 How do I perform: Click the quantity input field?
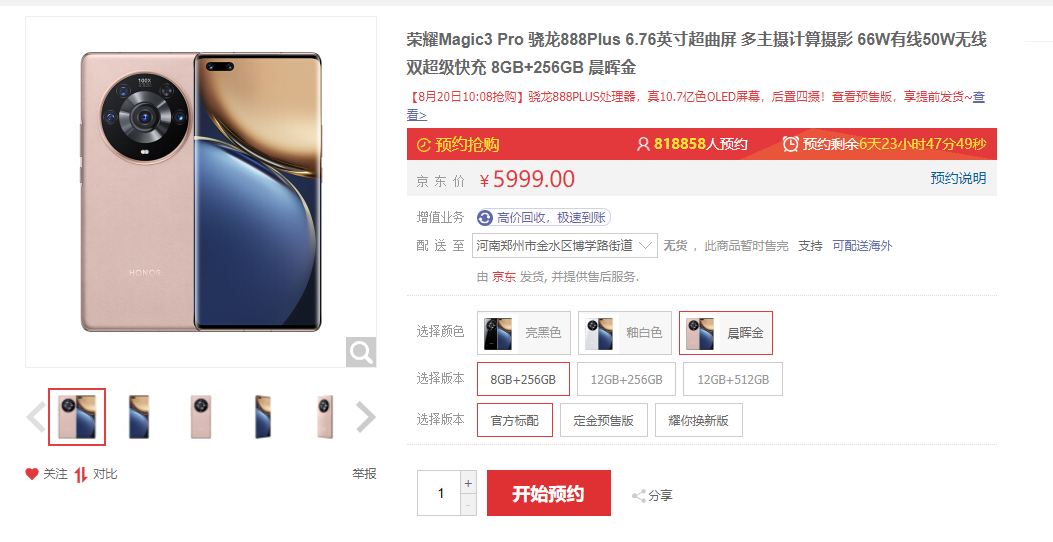pyautogui.click(x=439, y=494)
